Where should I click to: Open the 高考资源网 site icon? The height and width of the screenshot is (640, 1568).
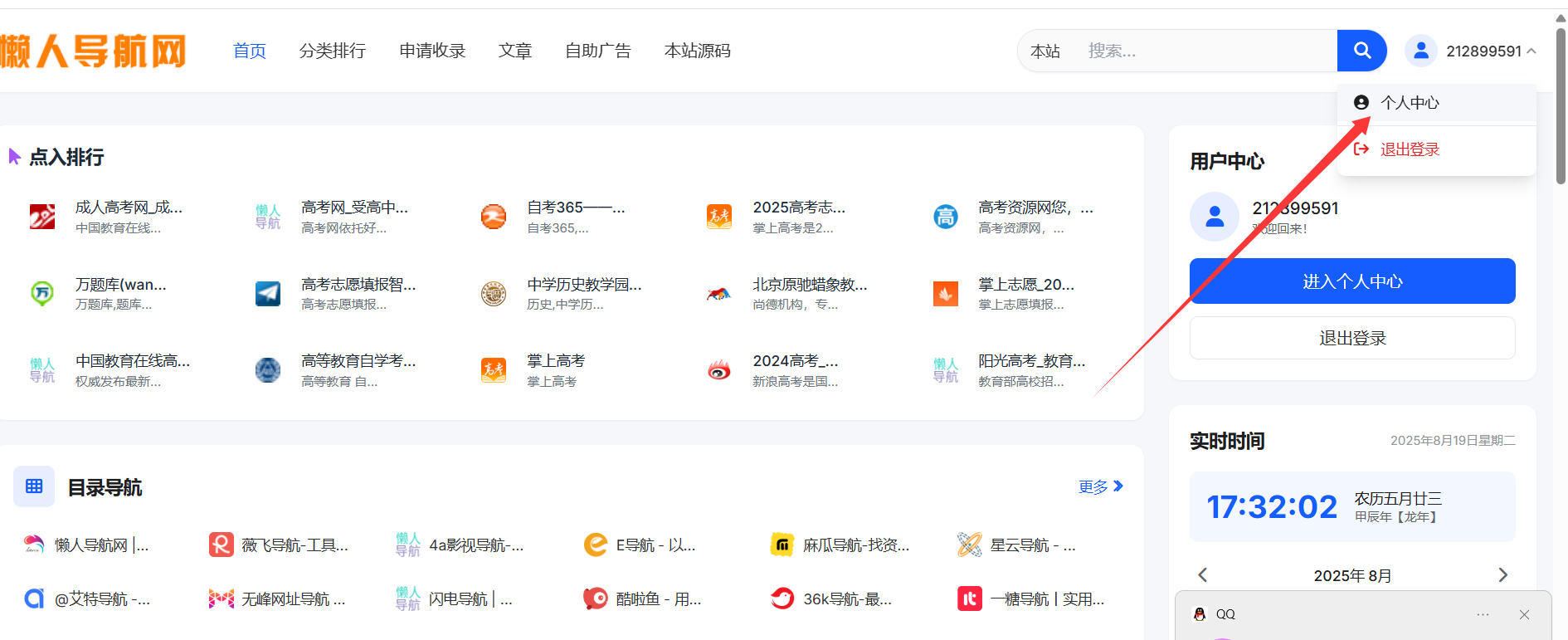click(945, 217)
